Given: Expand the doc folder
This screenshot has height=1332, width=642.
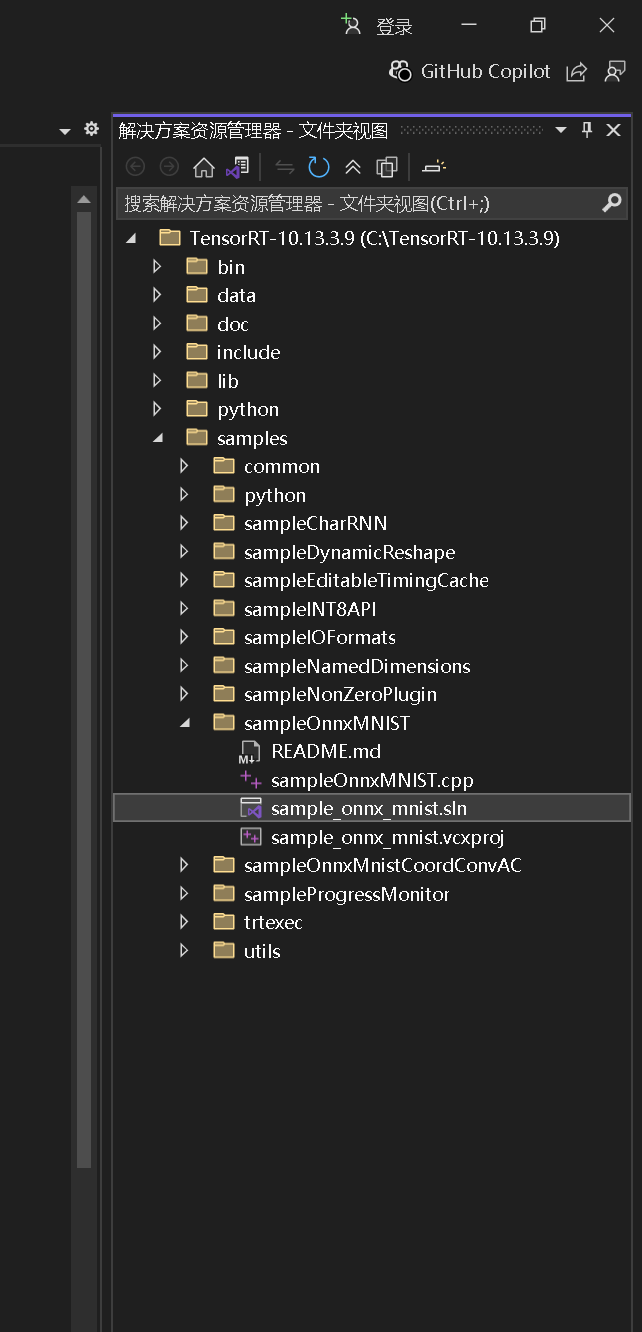Looking at the screenshot, I should tap(156, 323).
